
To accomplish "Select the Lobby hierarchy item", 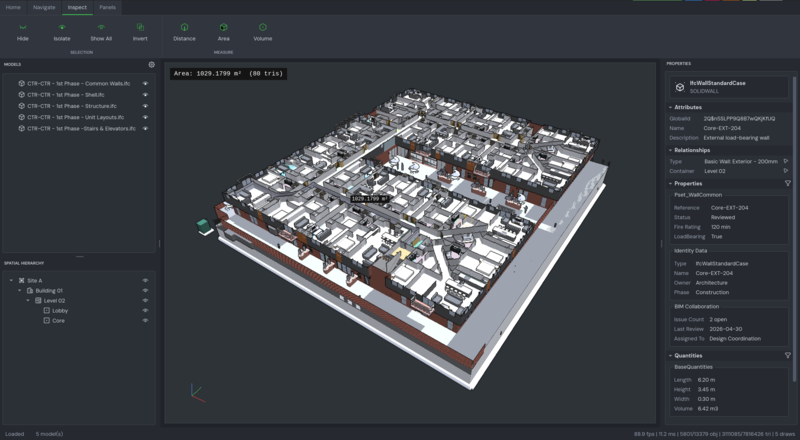I will (x=60, y=310).
